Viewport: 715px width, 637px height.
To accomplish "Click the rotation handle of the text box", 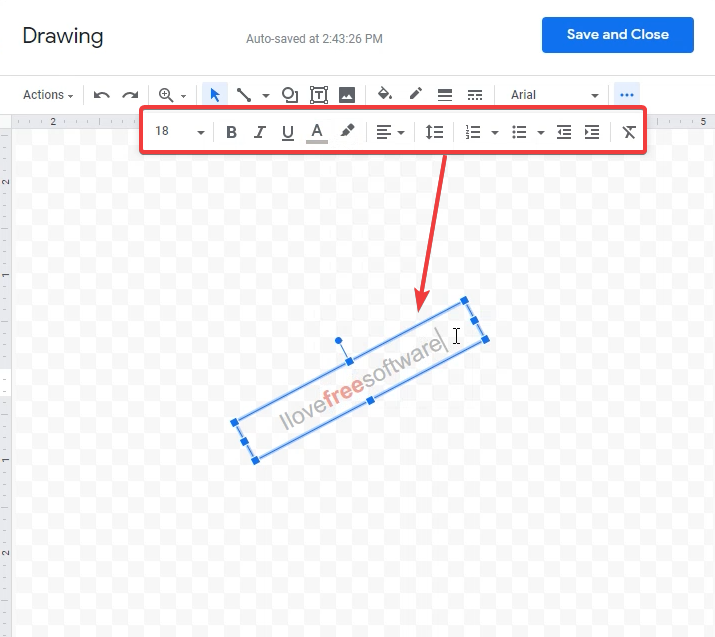I will coord(338,341).
